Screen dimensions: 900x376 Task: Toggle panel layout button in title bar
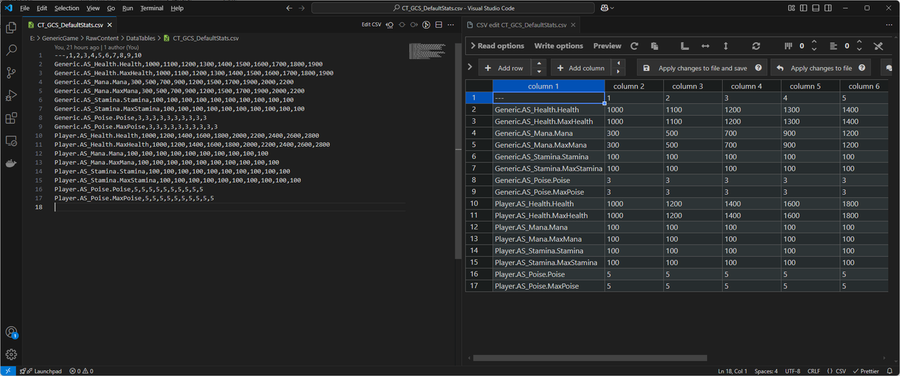click(x=815, y=8)
